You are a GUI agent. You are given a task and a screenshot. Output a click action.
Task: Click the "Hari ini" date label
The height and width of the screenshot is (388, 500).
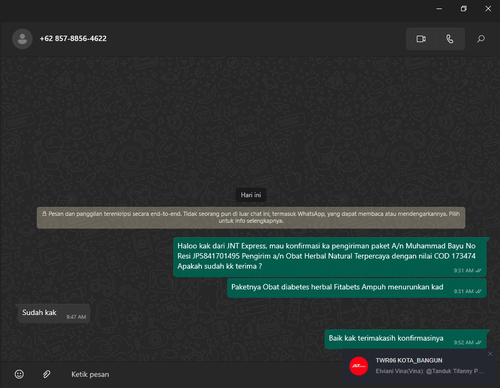pos(251,195)
